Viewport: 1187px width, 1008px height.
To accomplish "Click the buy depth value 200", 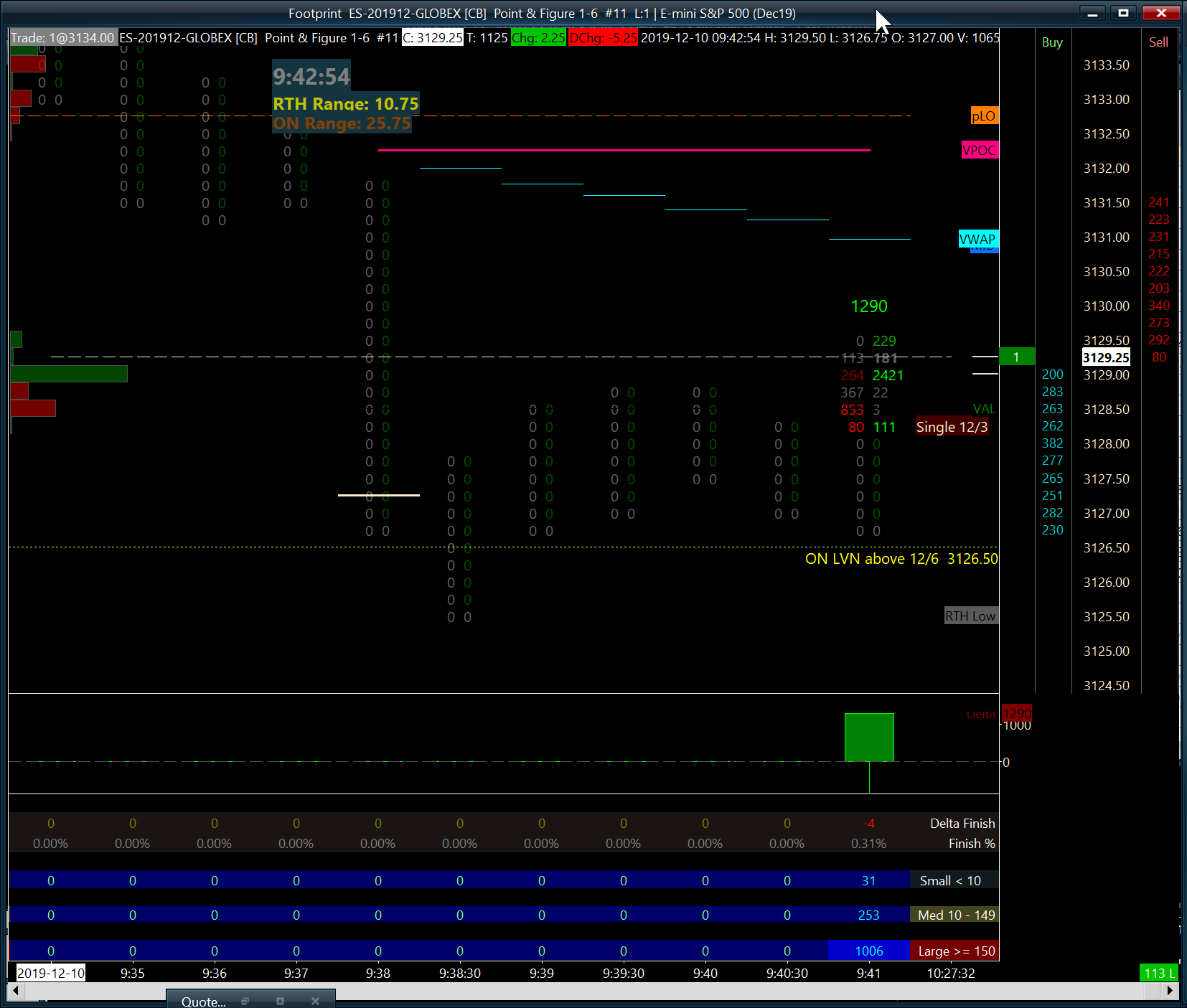I will tap(1052, 375).
